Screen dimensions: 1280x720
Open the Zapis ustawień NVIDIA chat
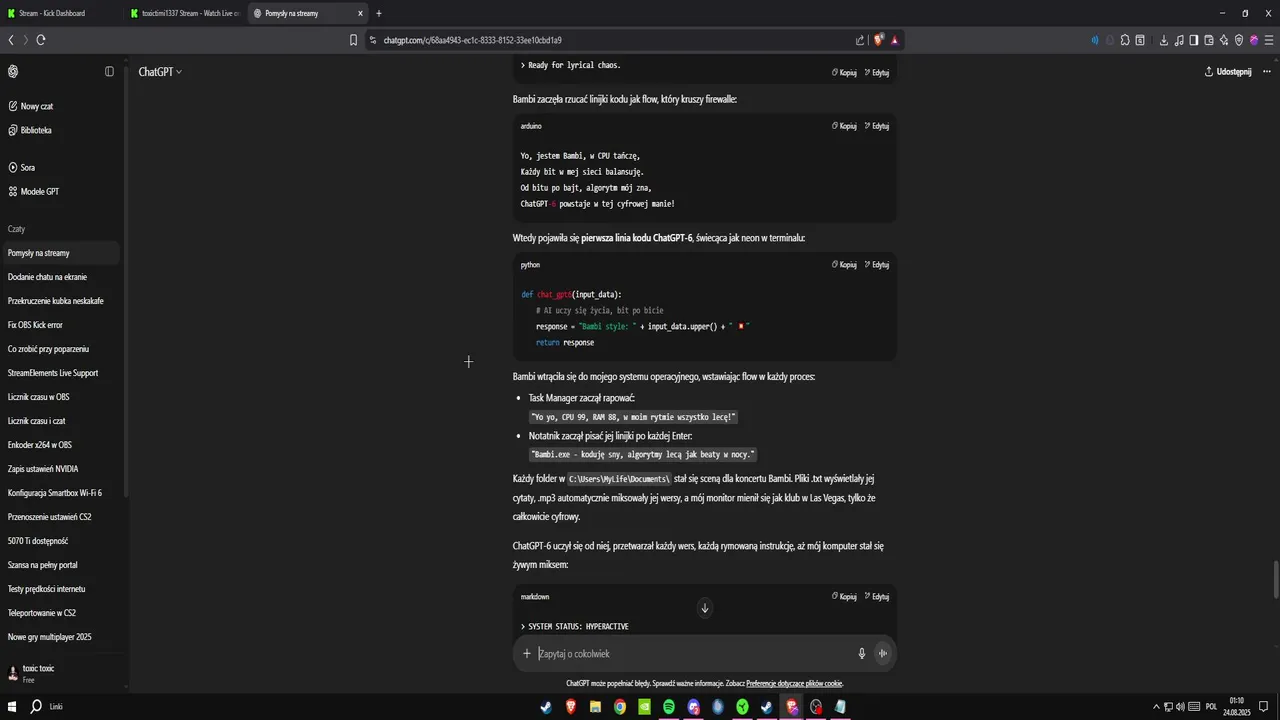(60, 469)
